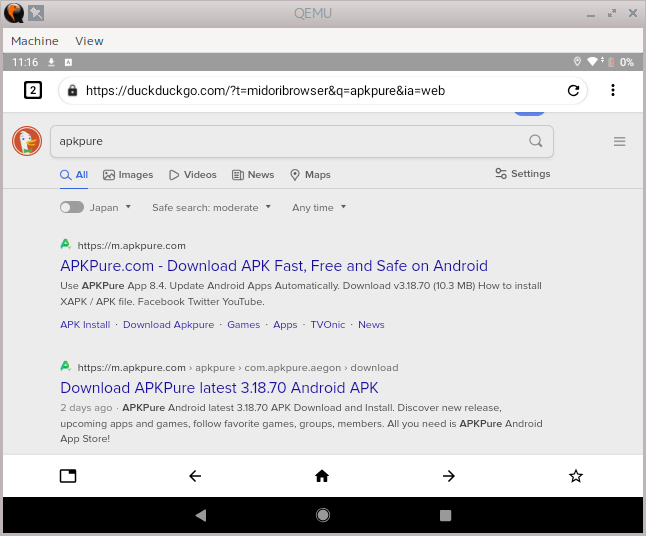Viewport: 646px width, 536px height.
Task: Click the download icon in the status bar
Action: pyautogui.click(x=51, y=62)
